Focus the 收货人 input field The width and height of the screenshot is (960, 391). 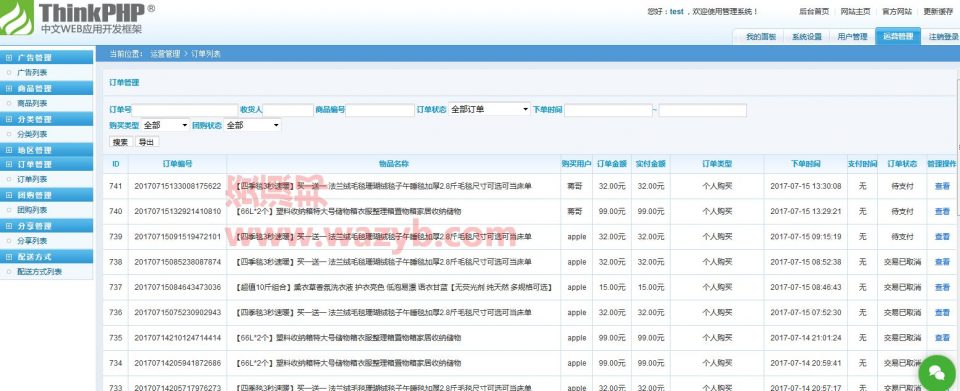click(x=288, y=110)
